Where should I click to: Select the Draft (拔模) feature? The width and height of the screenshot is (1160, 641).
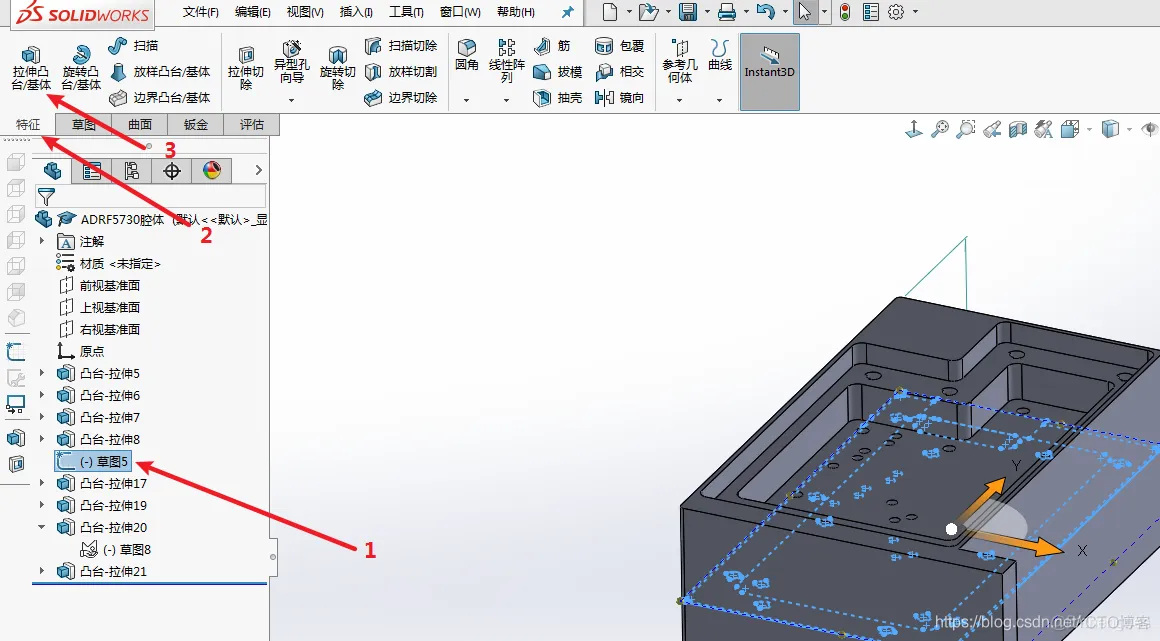558,72
